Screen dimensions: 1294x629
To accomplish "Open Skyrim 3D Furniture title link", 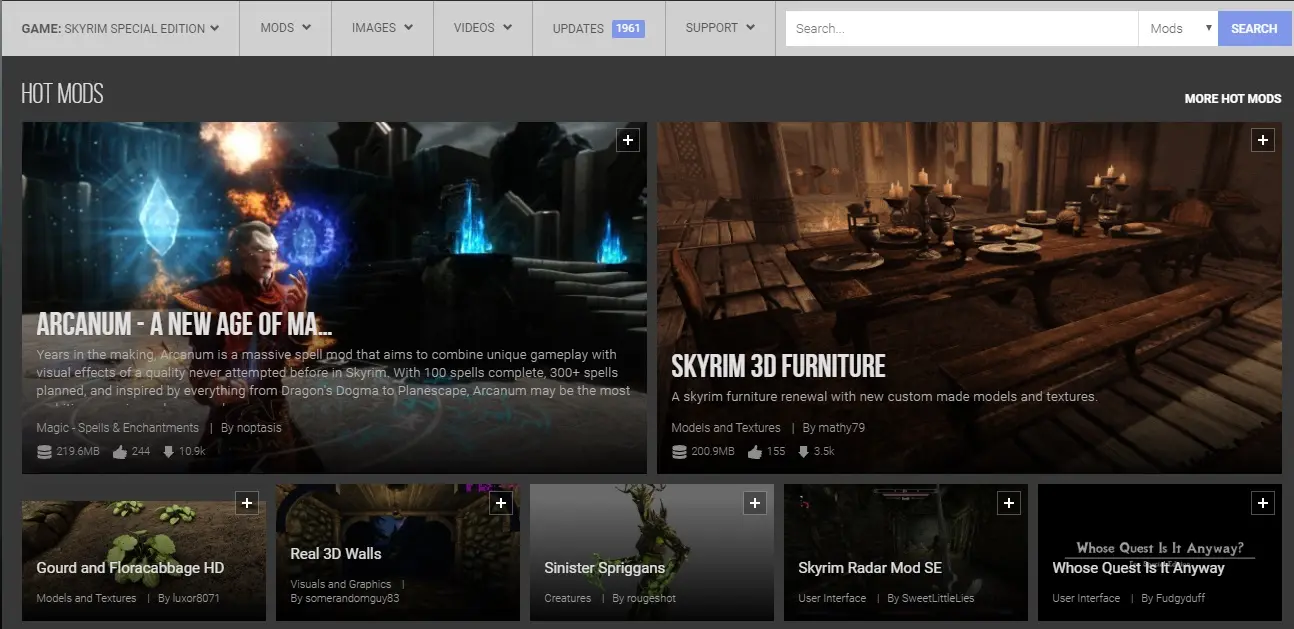I will click(778, 366).
